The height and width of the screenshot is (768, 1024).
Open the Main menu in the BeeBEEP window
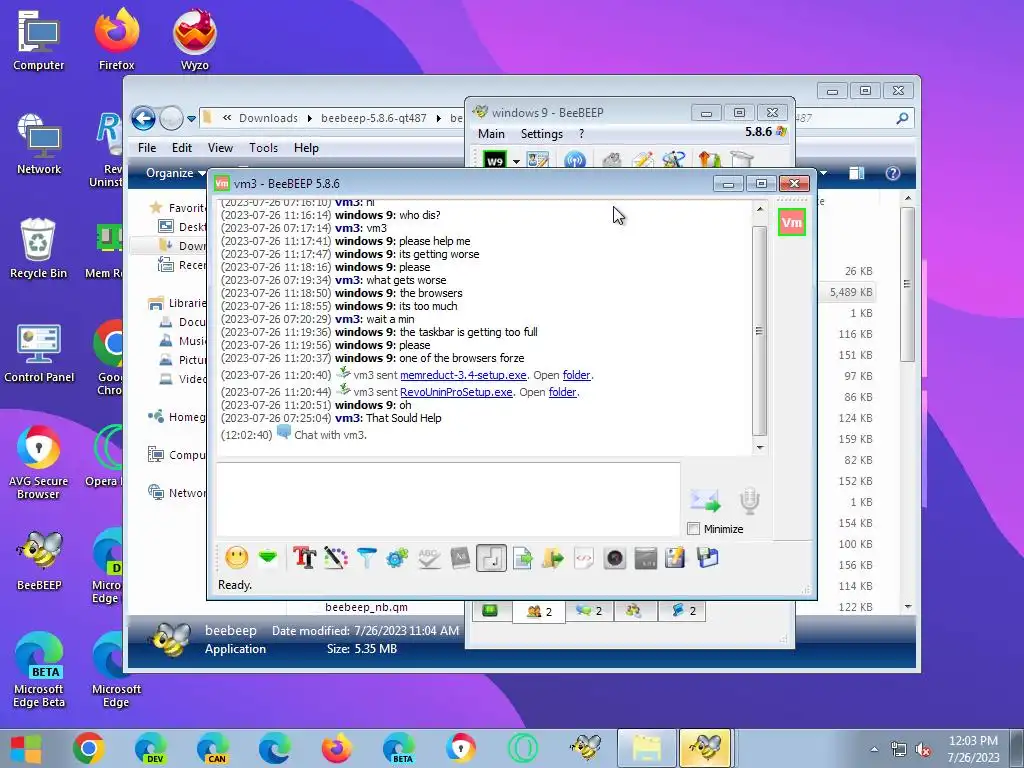tap(491, 133)
